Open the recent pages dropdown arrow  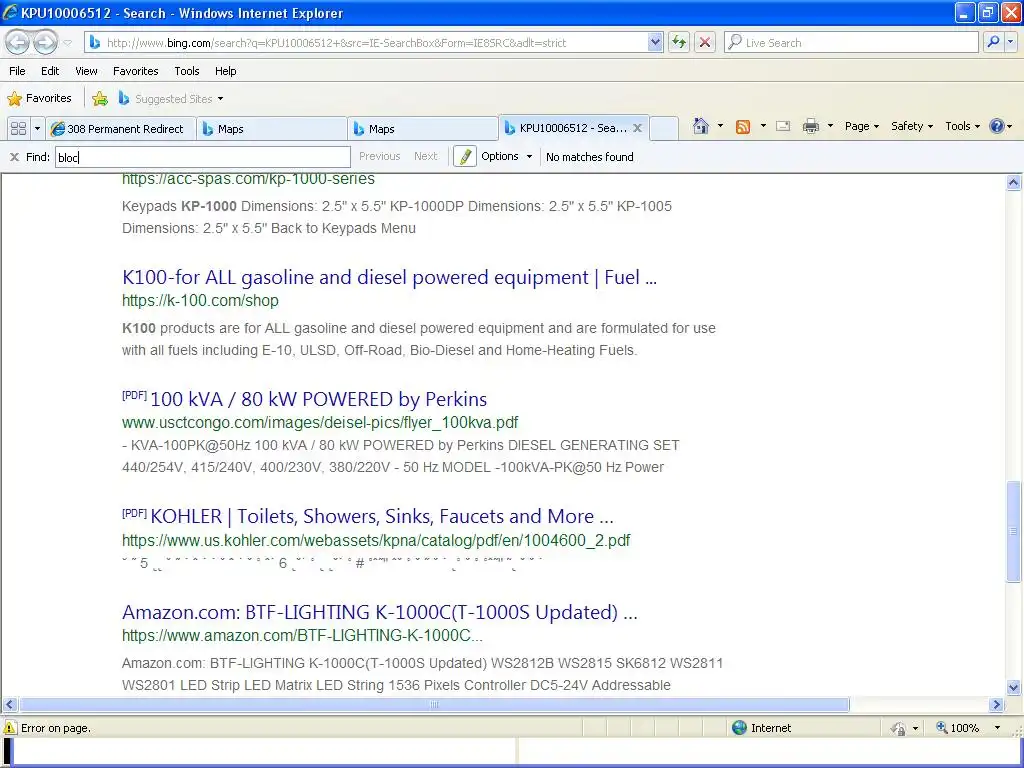pos(67,43)
